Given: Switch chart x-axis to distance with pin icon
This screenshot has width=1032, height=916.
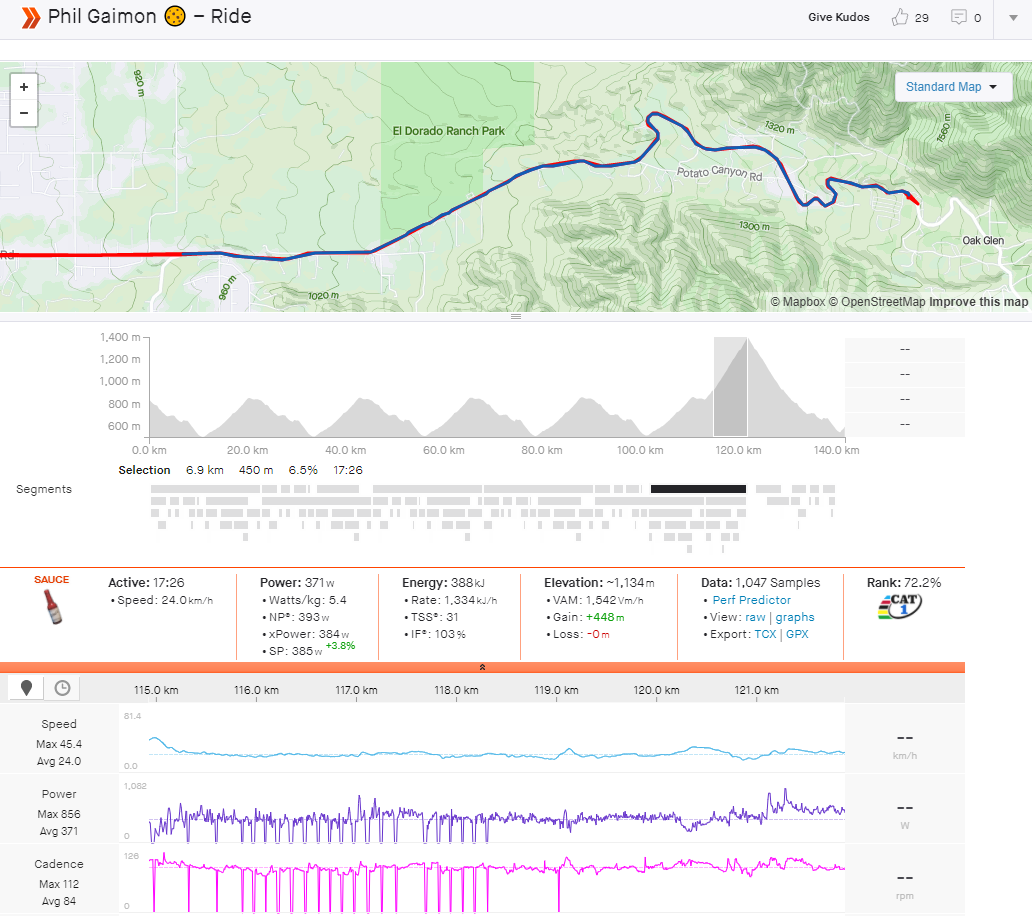Looking at the screenshot, I should pyautogui.click(x=27, y=688).
